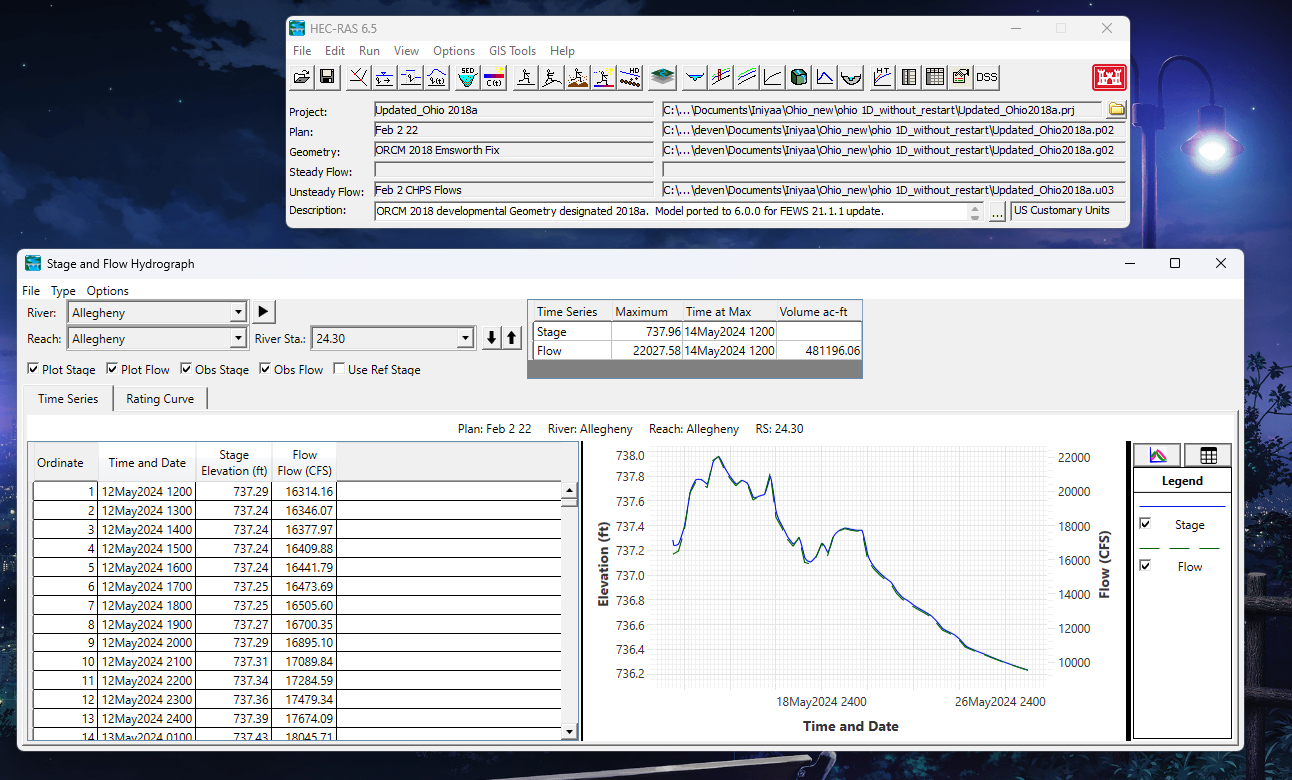Expand the River dropdown showing Allegheny
The height and width of the screenshot is (780, 1292).
tap(238, 313)
